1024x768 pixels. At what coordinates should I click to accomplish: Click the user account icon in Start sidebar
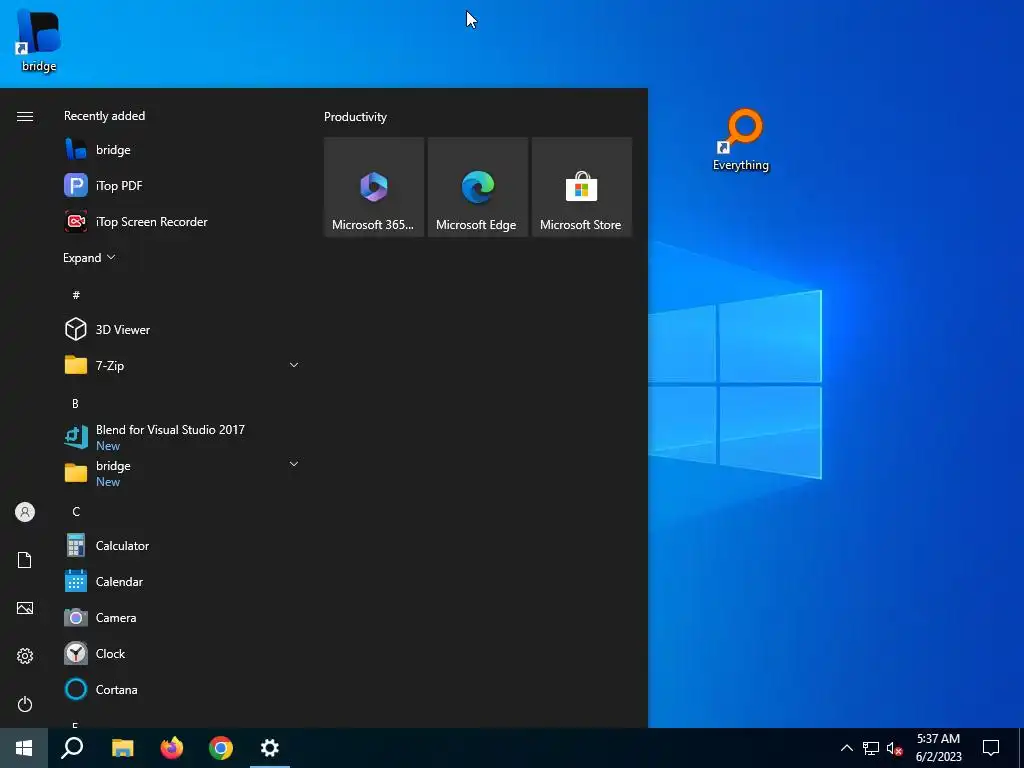25,512
